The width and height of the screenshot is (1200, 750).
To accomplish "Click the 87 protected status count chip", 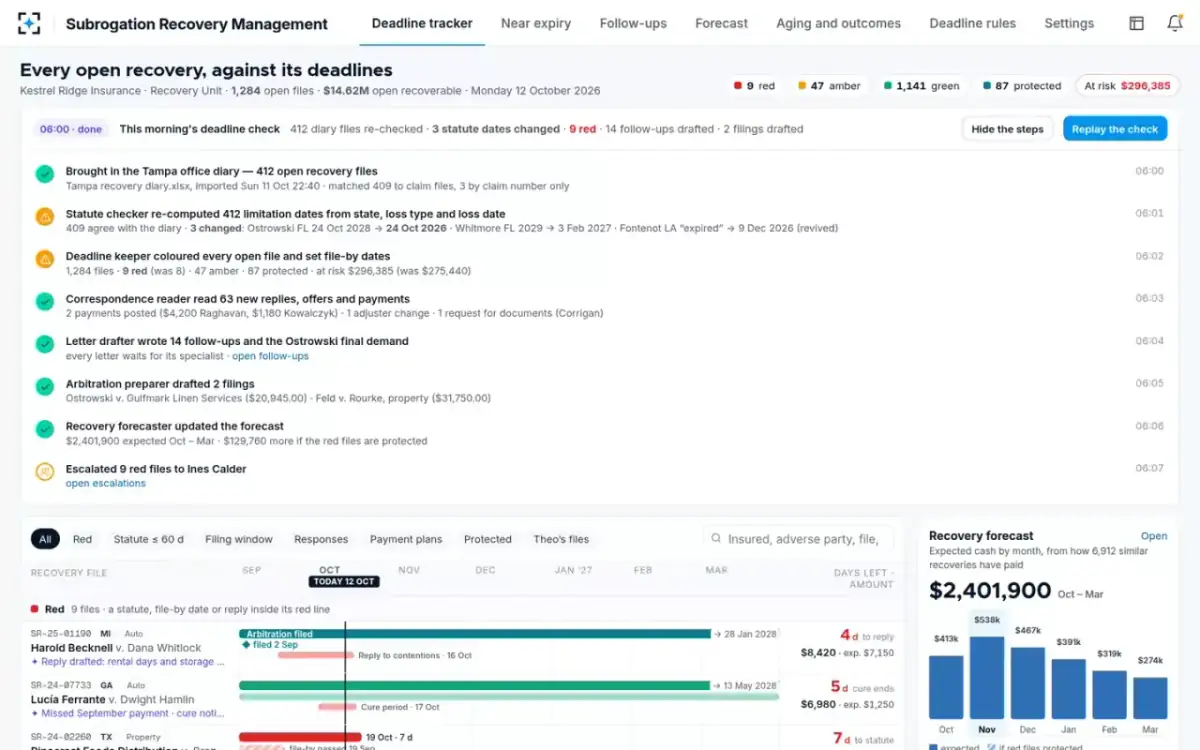I will tap(1022, 86).
